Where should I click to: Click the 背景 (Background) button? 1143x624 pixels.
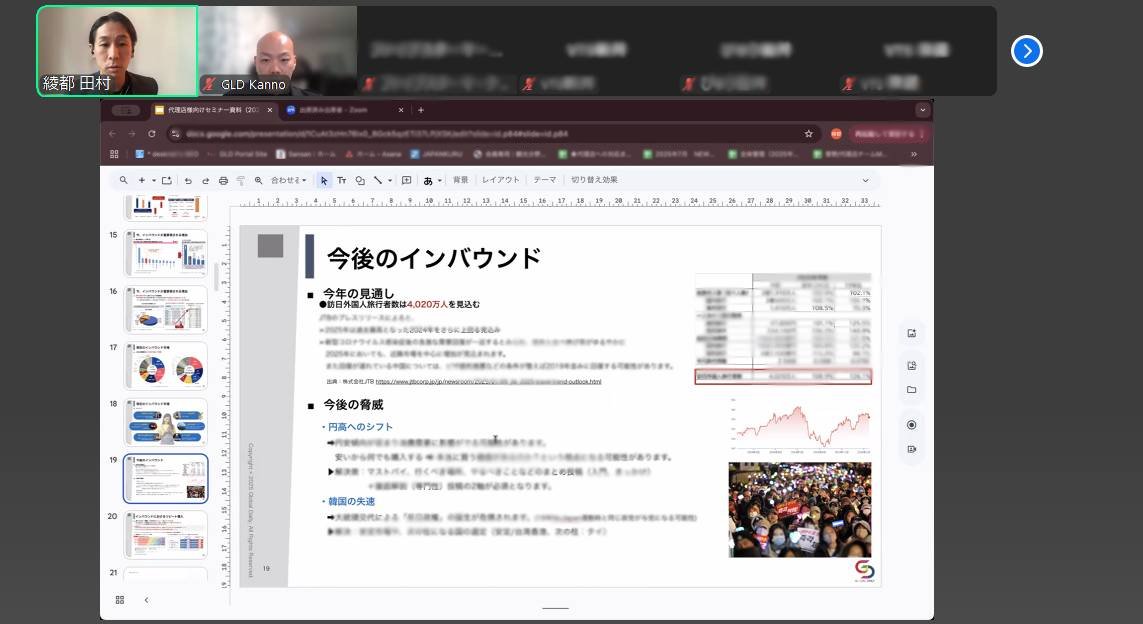tap(460, 181)
